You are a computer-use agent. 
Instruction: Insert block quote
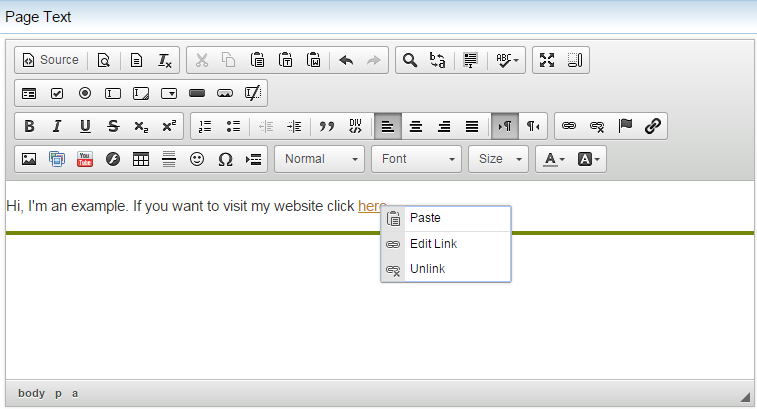click(326, 126)
